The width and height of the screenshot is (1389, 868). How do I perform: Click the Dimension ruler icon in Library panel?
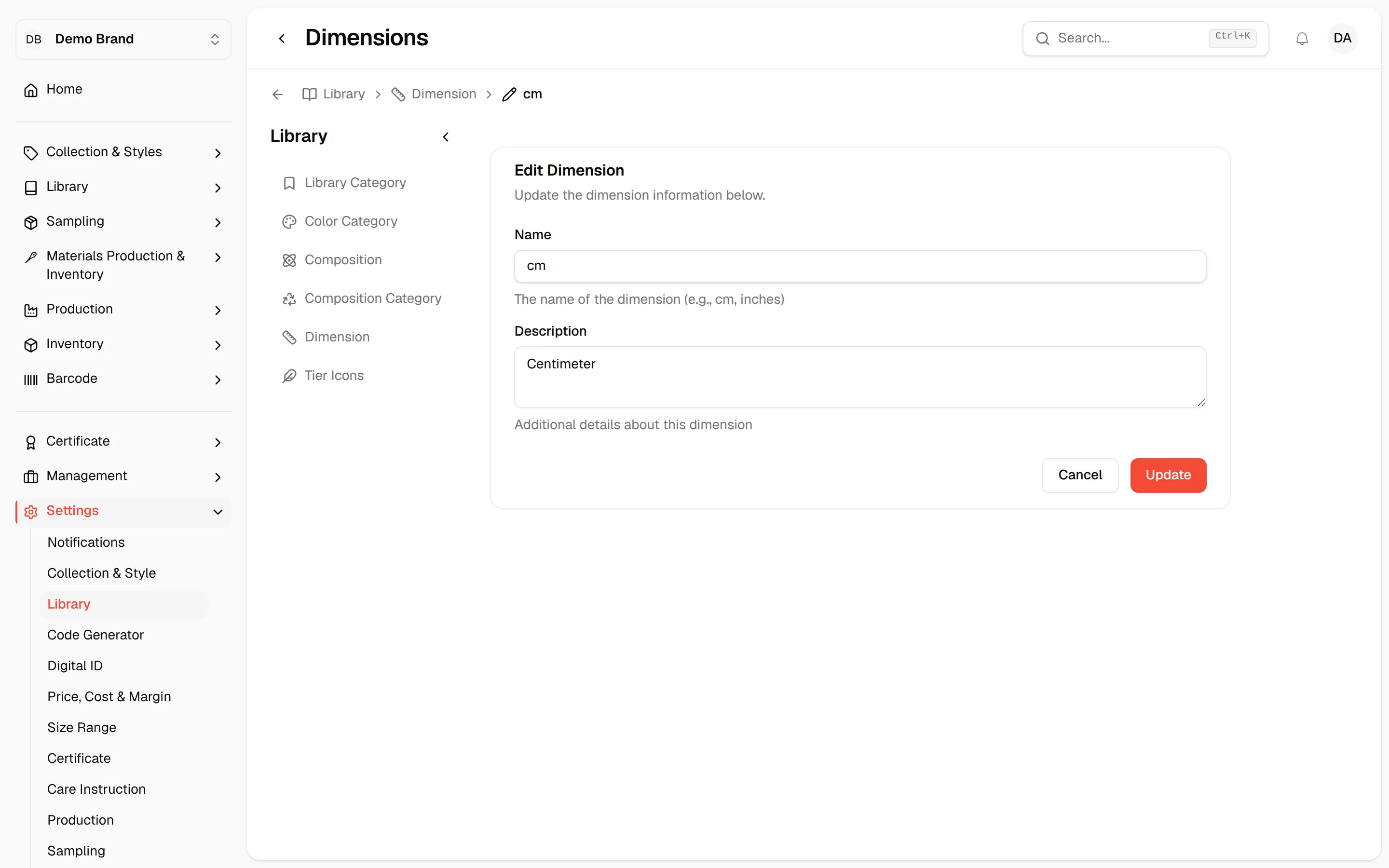coord(289,338)
